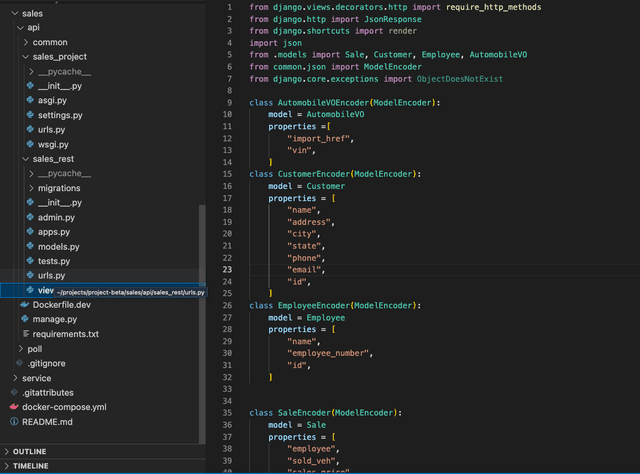Click the Docker icon beside Dockerfile.dev
The image size is (640, 474).
click(24, 304)
